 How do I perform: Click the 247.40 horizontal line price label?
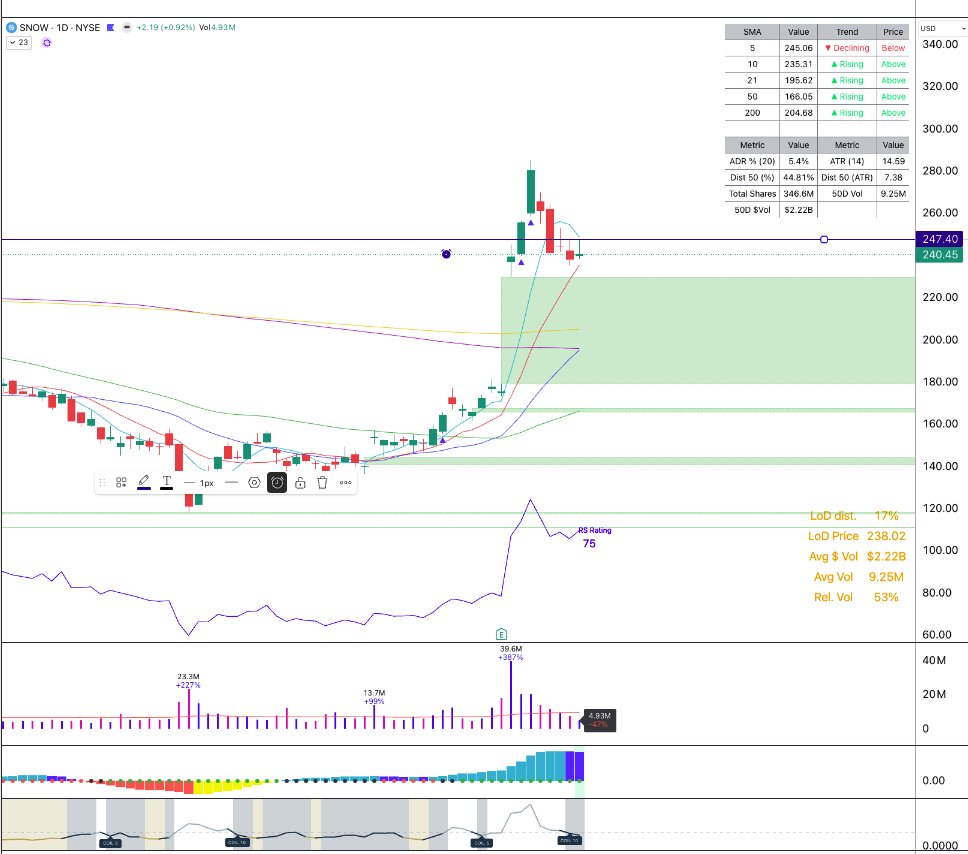coord(939,239)
